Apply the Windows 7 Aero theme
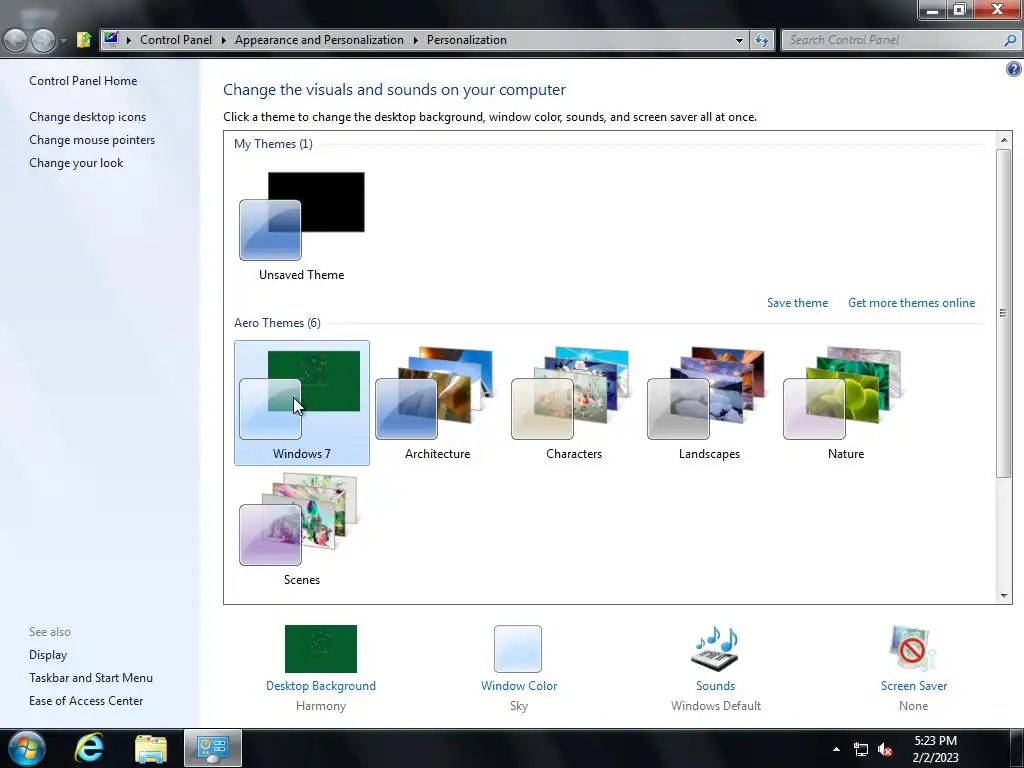This screenshot has height=768, width=1024. tap(302, 402)
